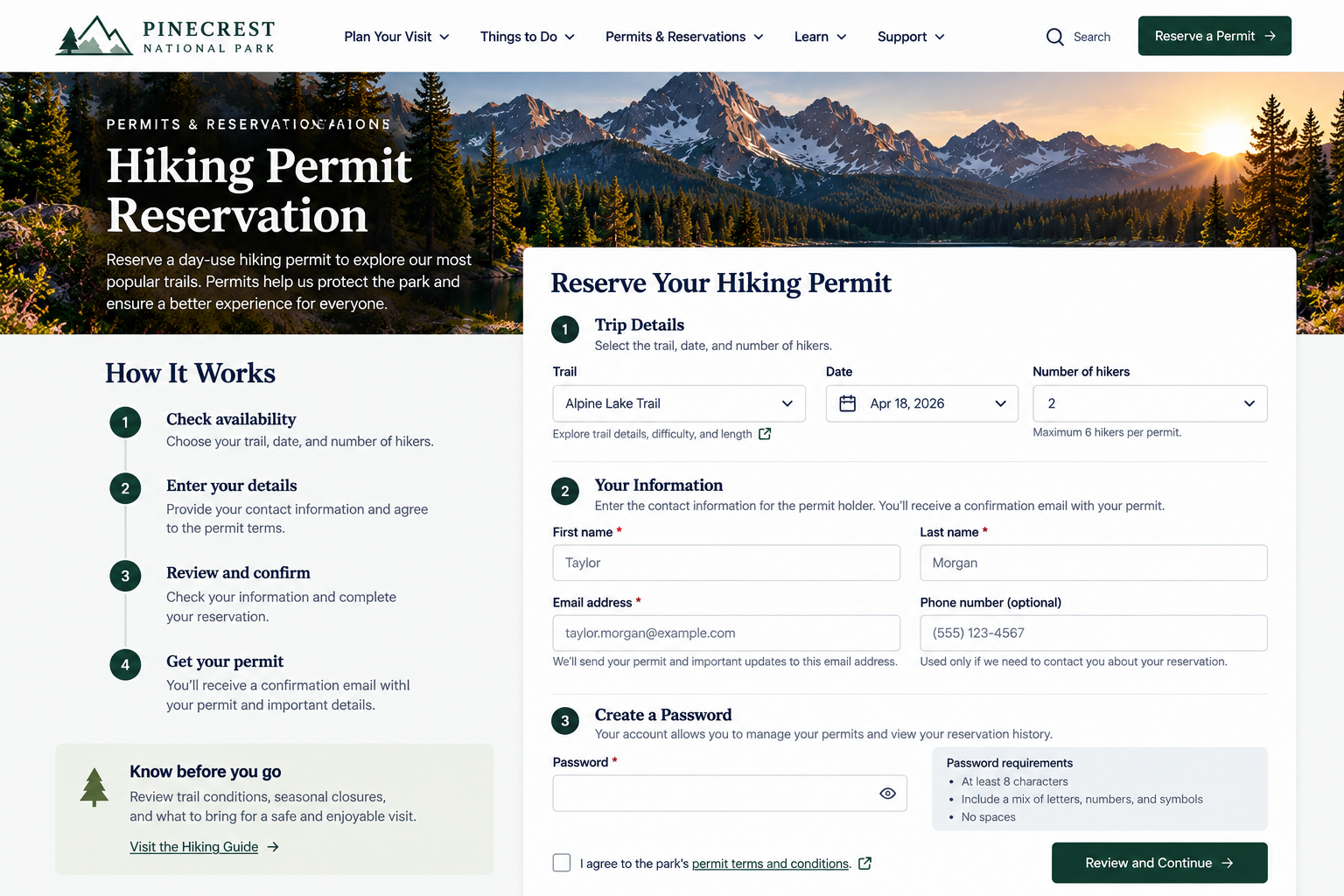The width and height of the screenshot is (1344, 896).
Task: Click the "No spaces" password requirement
Action: [x=989, y=817]
